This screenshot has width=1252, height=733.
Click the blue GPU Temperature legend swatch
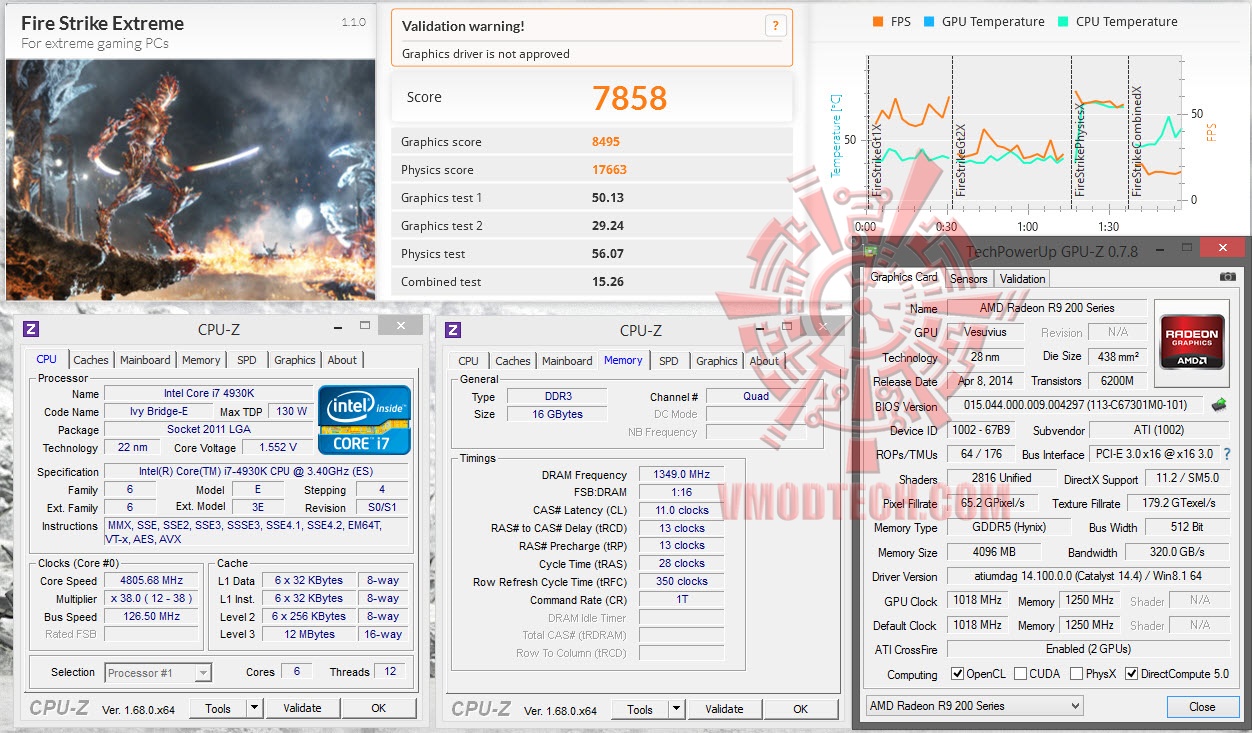click(929, 22)
